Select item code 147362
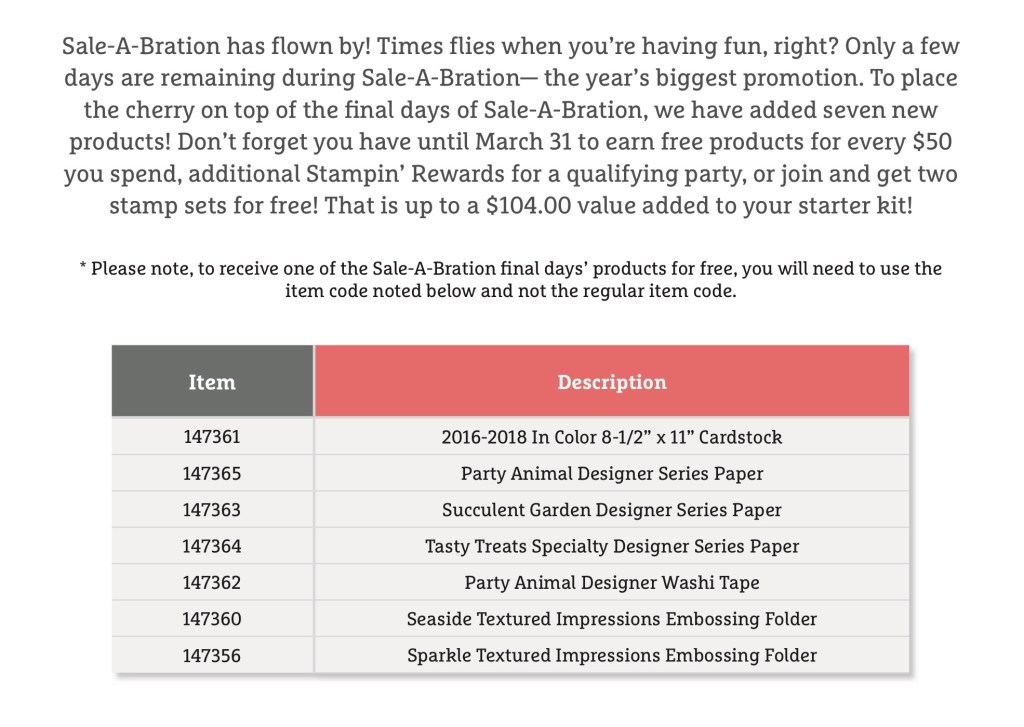Viewport: 1024px width, 727px height. coord(212,582)
